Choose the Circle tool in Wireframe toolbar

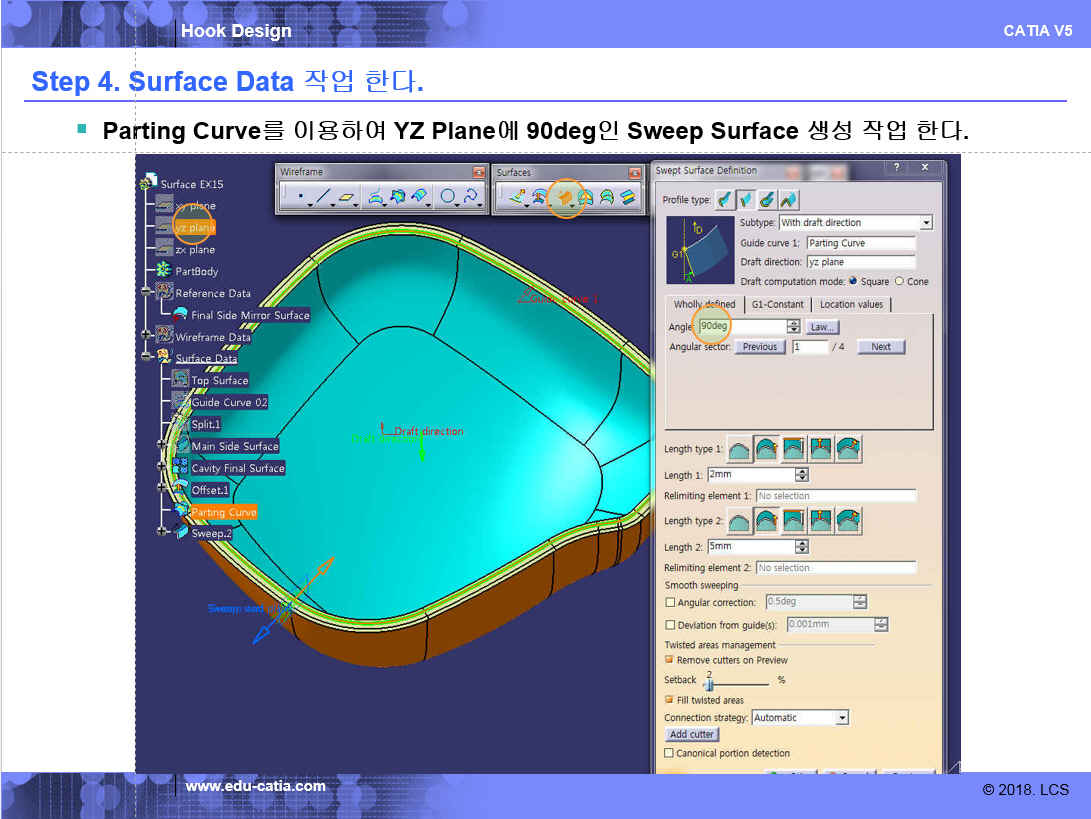[448, 198]
